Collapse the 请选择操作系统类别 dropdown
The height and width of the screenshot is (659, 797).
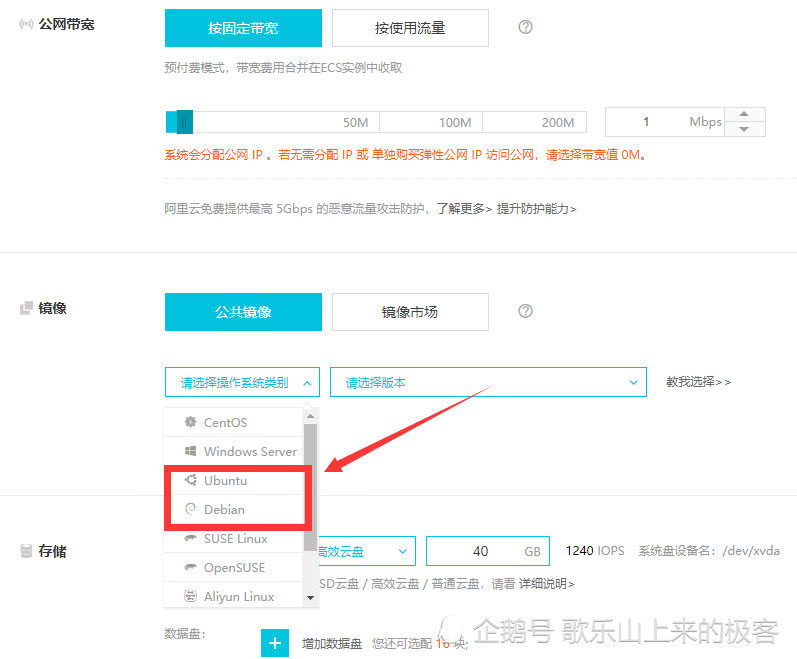(x=242, y=382)
